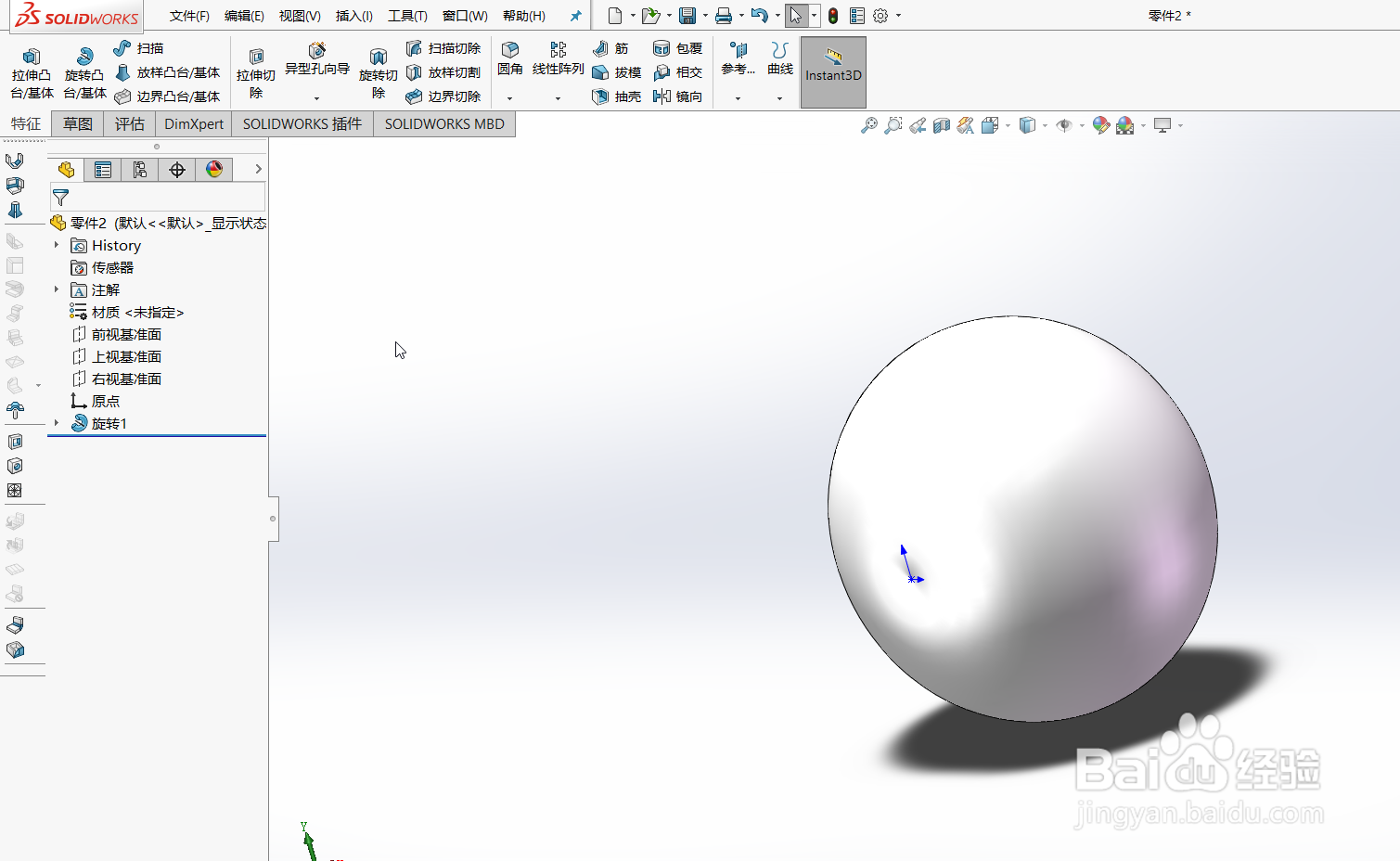Select the DisplayManager color wheel tab
This screenshot has height=861, width=1400.
pos(214,169)
